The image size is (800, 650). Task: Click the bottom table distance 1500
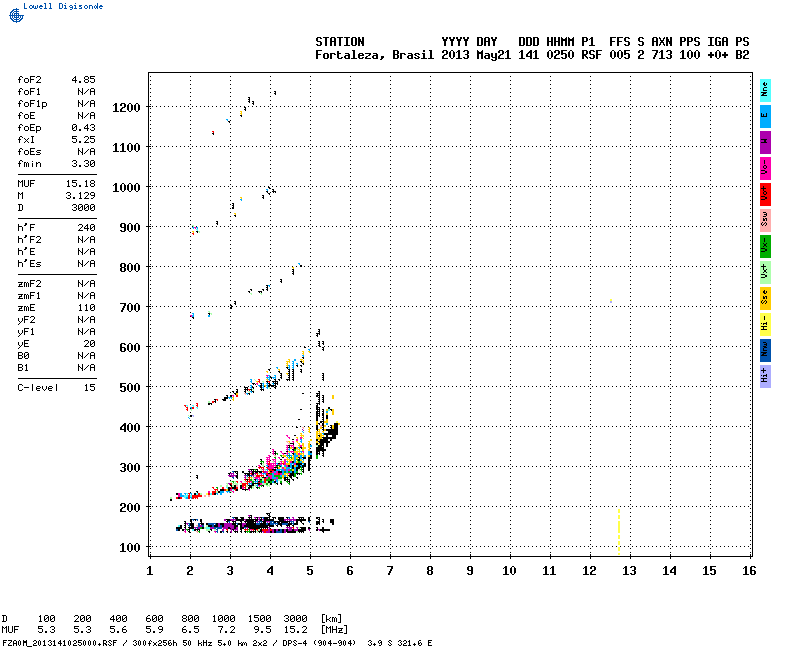(259, 619)
